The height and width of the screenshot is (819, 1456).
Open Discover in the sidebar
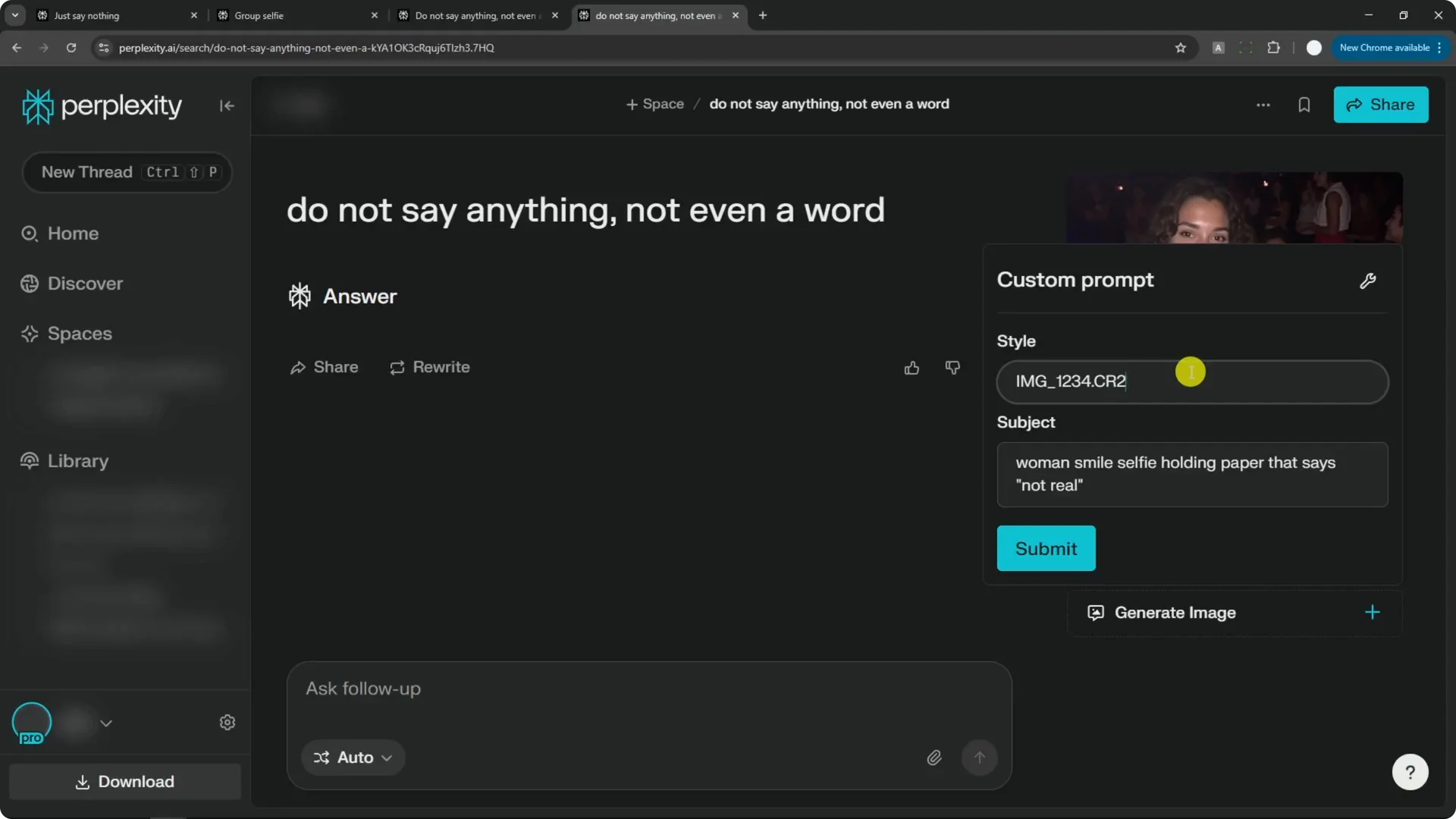85,284
